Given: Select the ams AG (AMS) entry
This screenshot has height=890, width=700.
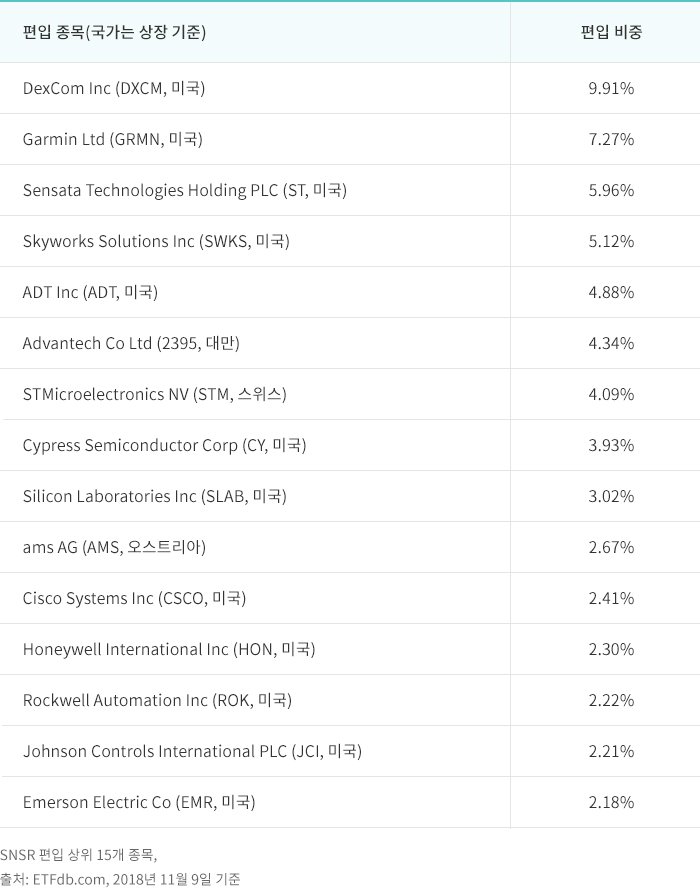Looking at the screenshot, I should pyautogui.click(x=114, y=547).
